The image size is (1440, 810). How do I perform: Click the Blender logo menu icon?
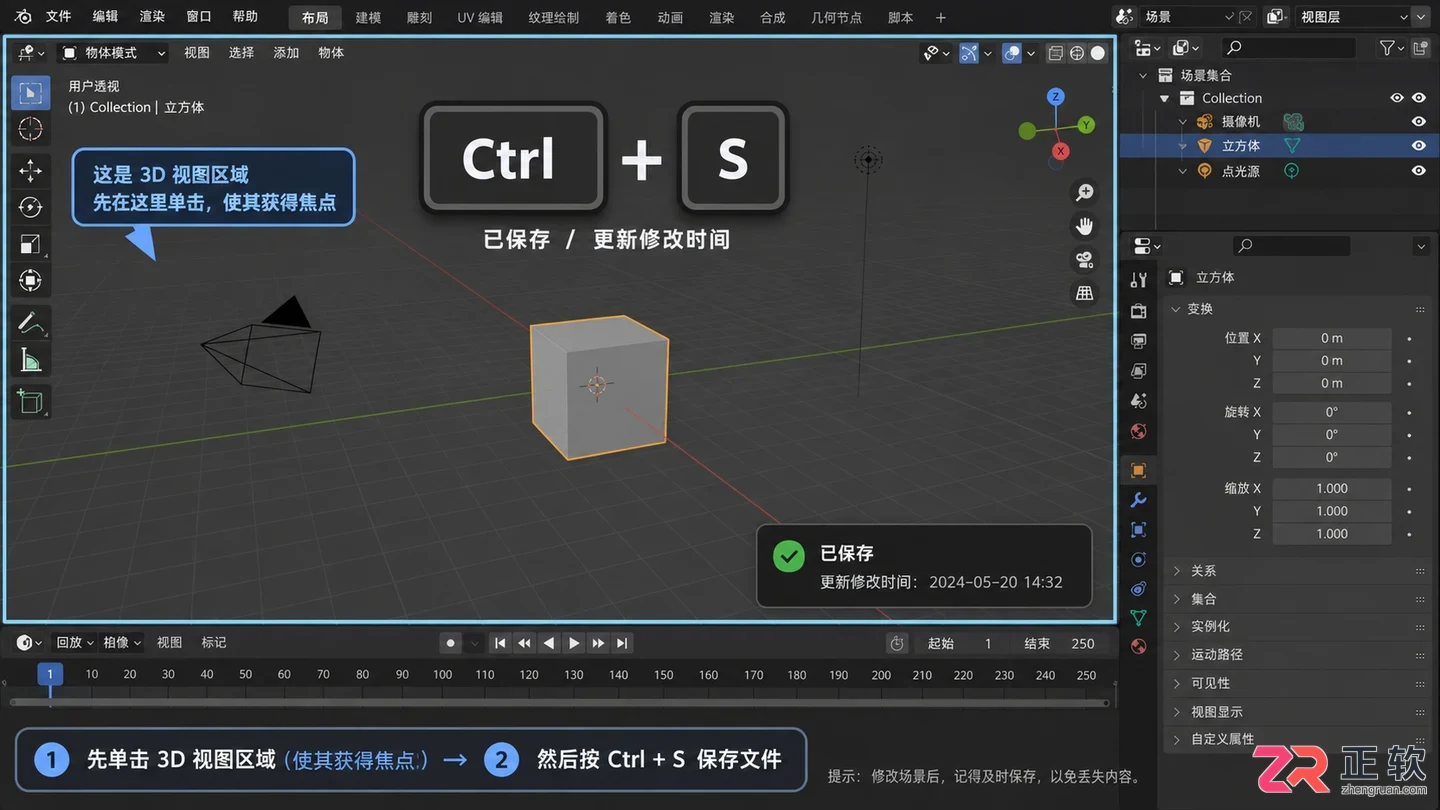point(24,17)
